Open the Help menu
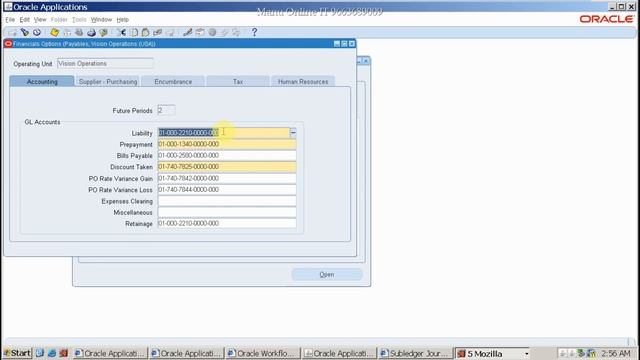The width and height of the screenshot is (640, 360). pos(122,20)
